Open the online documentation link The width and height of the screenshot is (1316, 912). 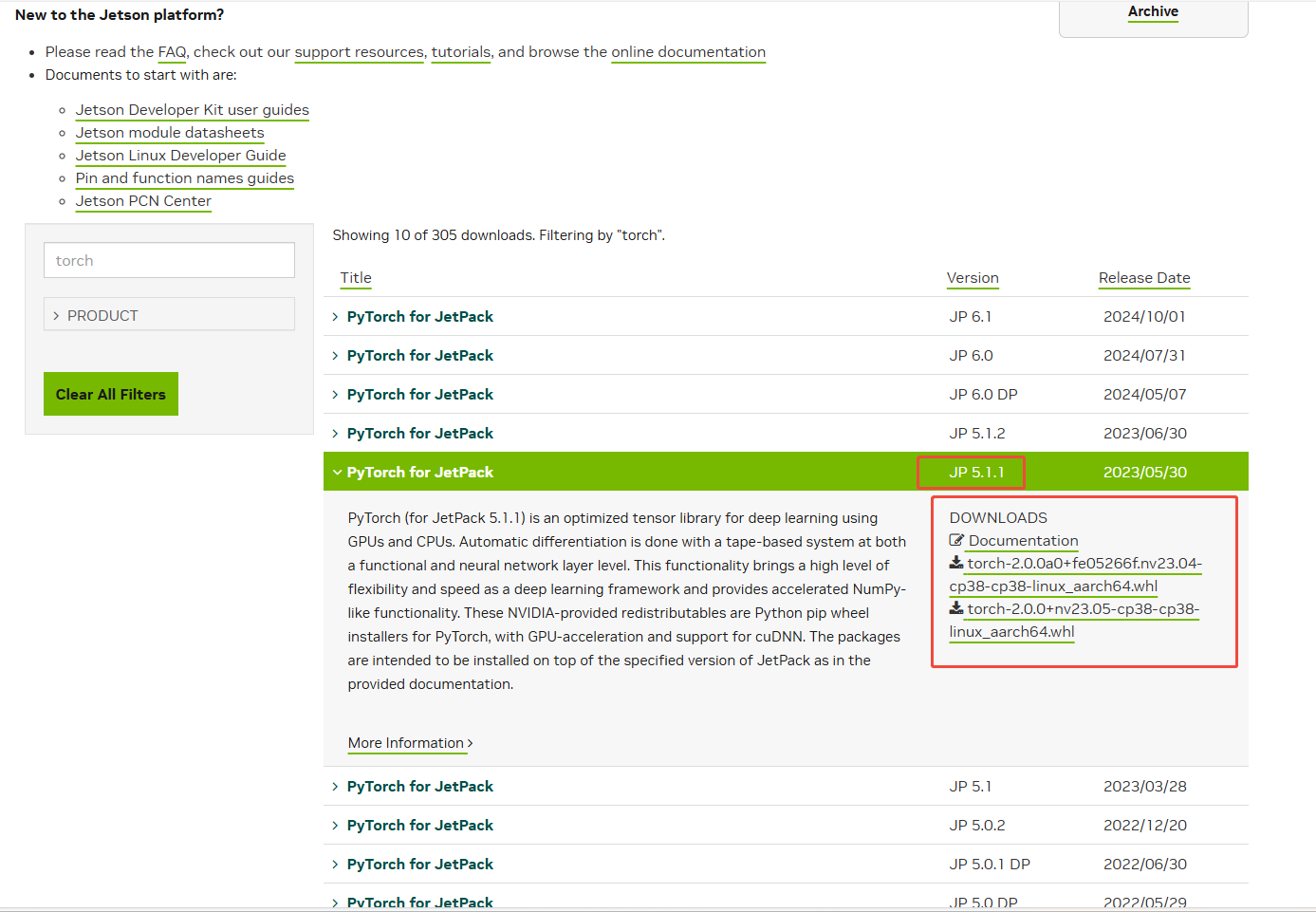point(688,52)
